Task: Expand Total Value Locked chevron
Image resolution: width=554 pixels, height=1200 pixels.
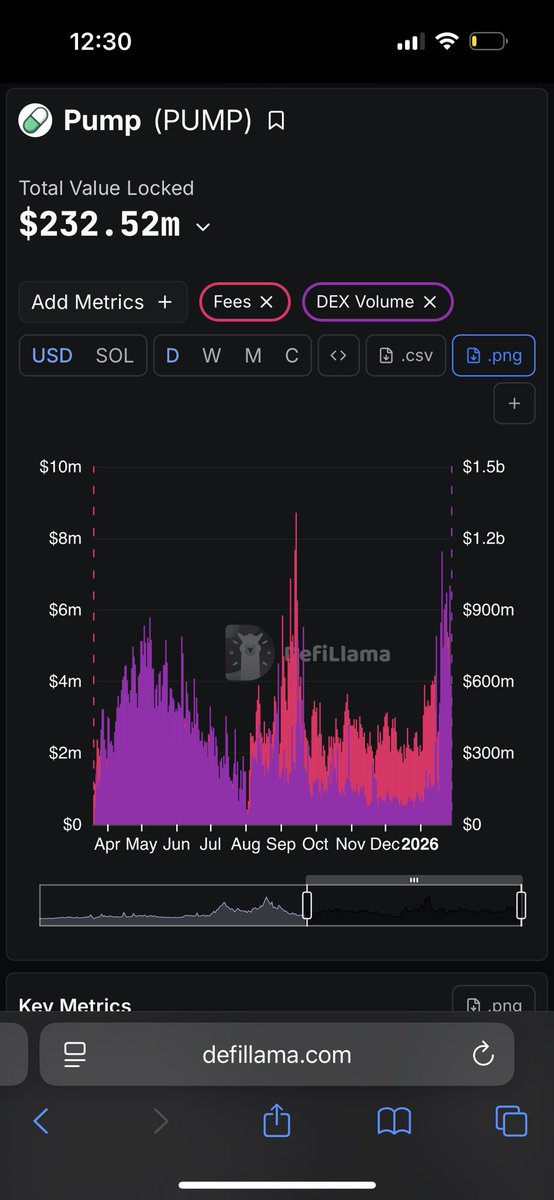Action: (203, 227)
